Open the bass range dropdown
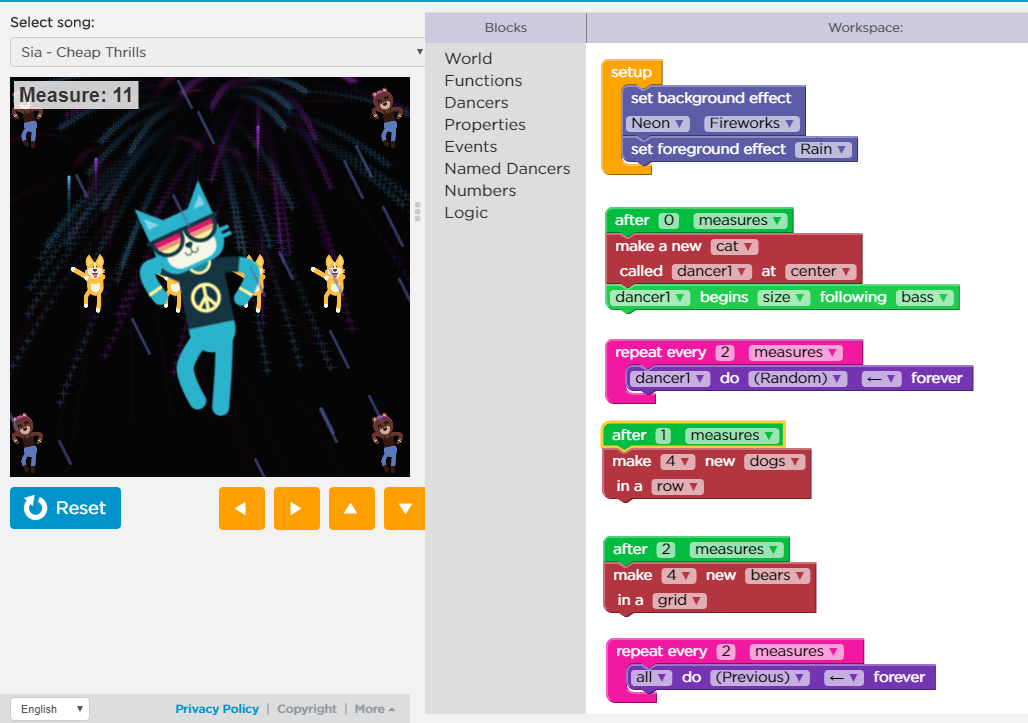This screenshot has width=1028, height=723. 924,298
